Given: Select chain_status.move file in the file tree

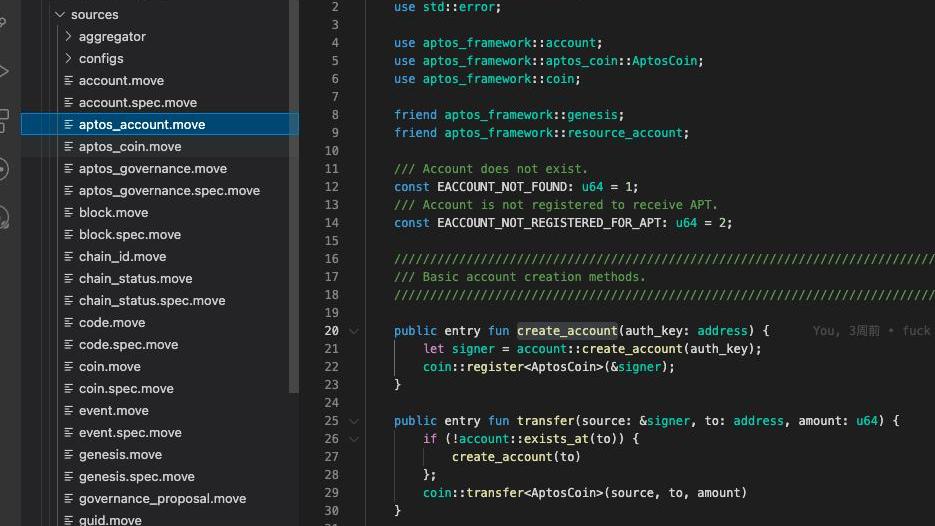Looking at the screenshot, I should pos(135,279).
